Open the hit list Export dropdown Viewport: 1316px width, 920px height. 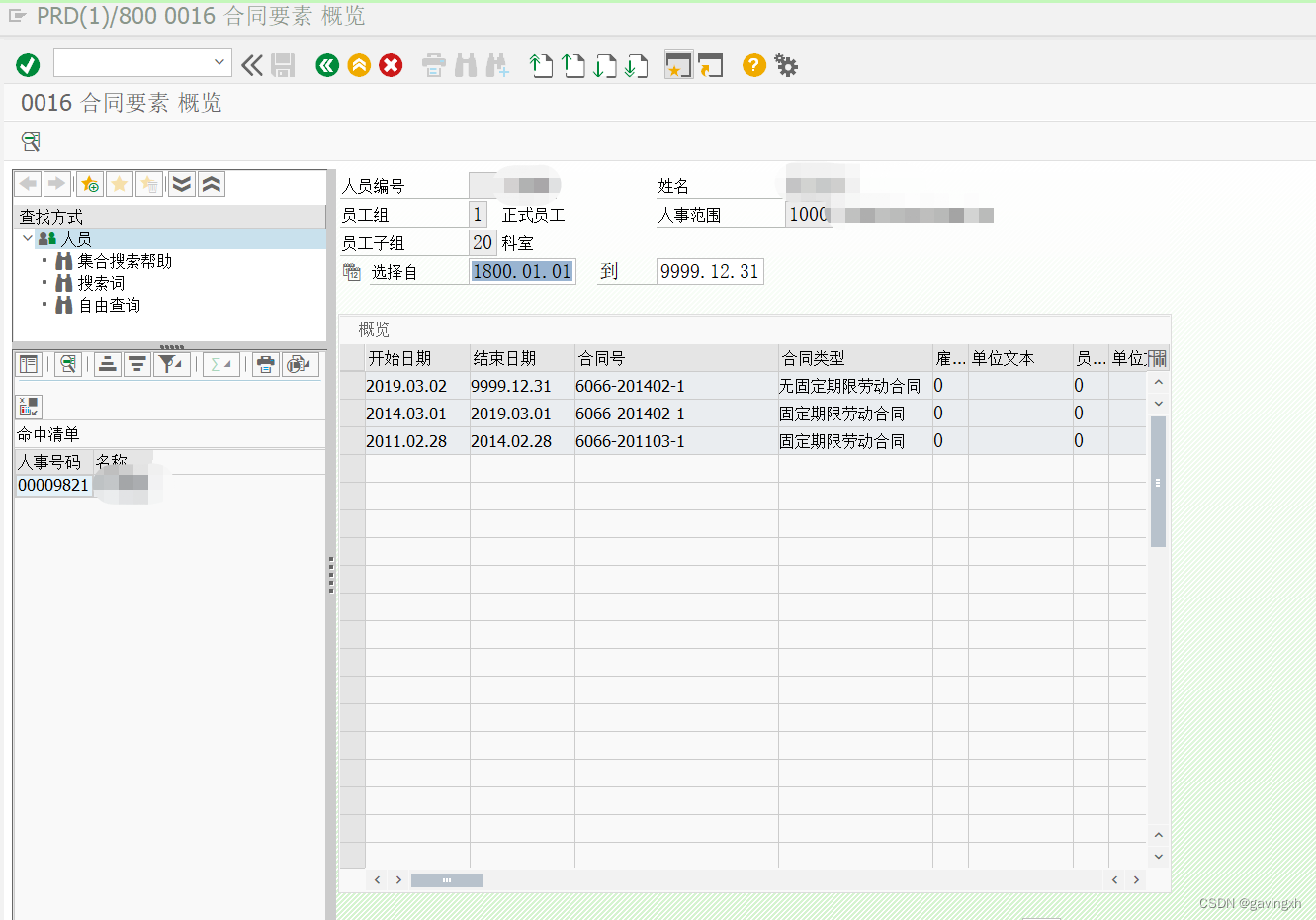click(x=301, y=365)
